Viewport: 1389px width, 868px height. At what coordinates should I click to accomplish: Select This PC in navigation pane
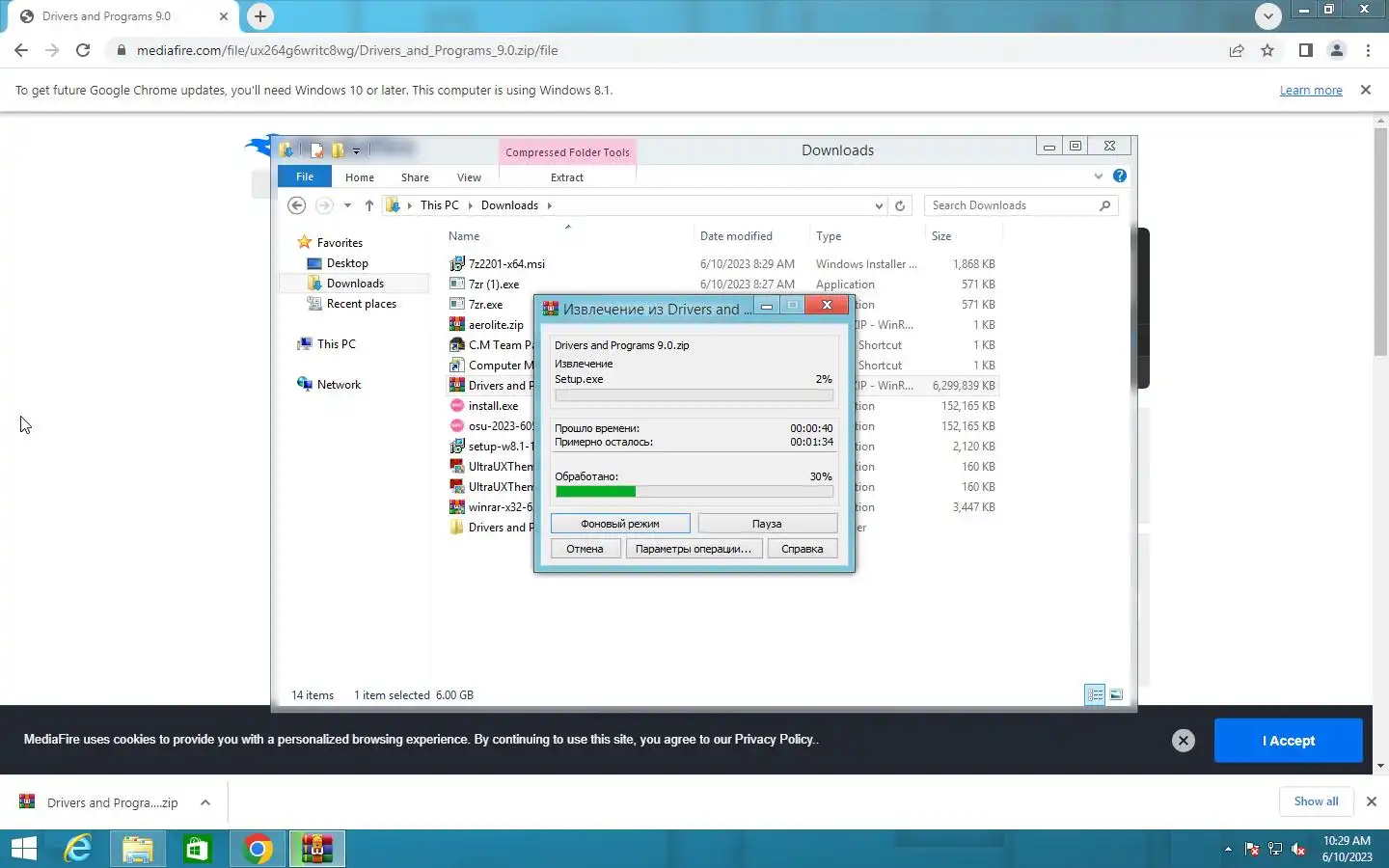(x=336, y=344)
